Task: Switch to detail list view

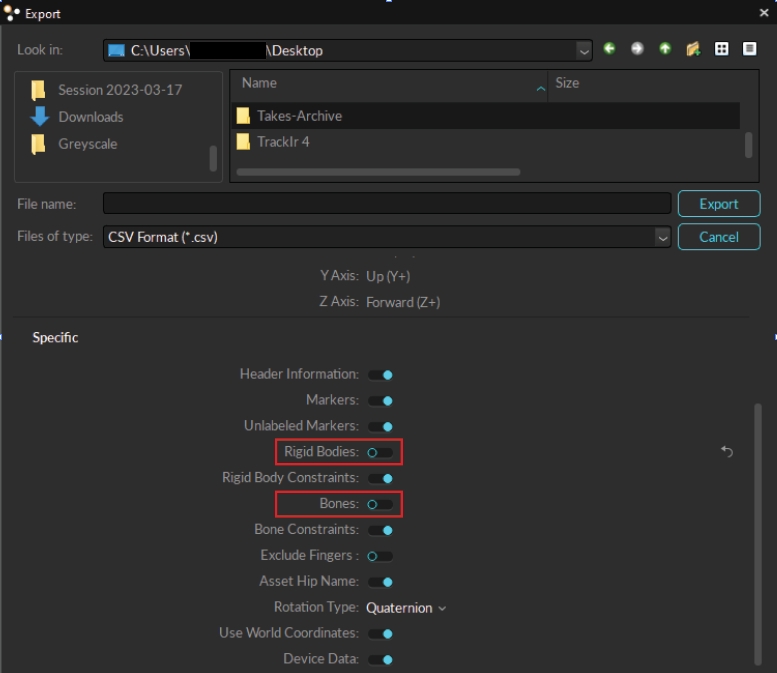Action: point(749,49)
